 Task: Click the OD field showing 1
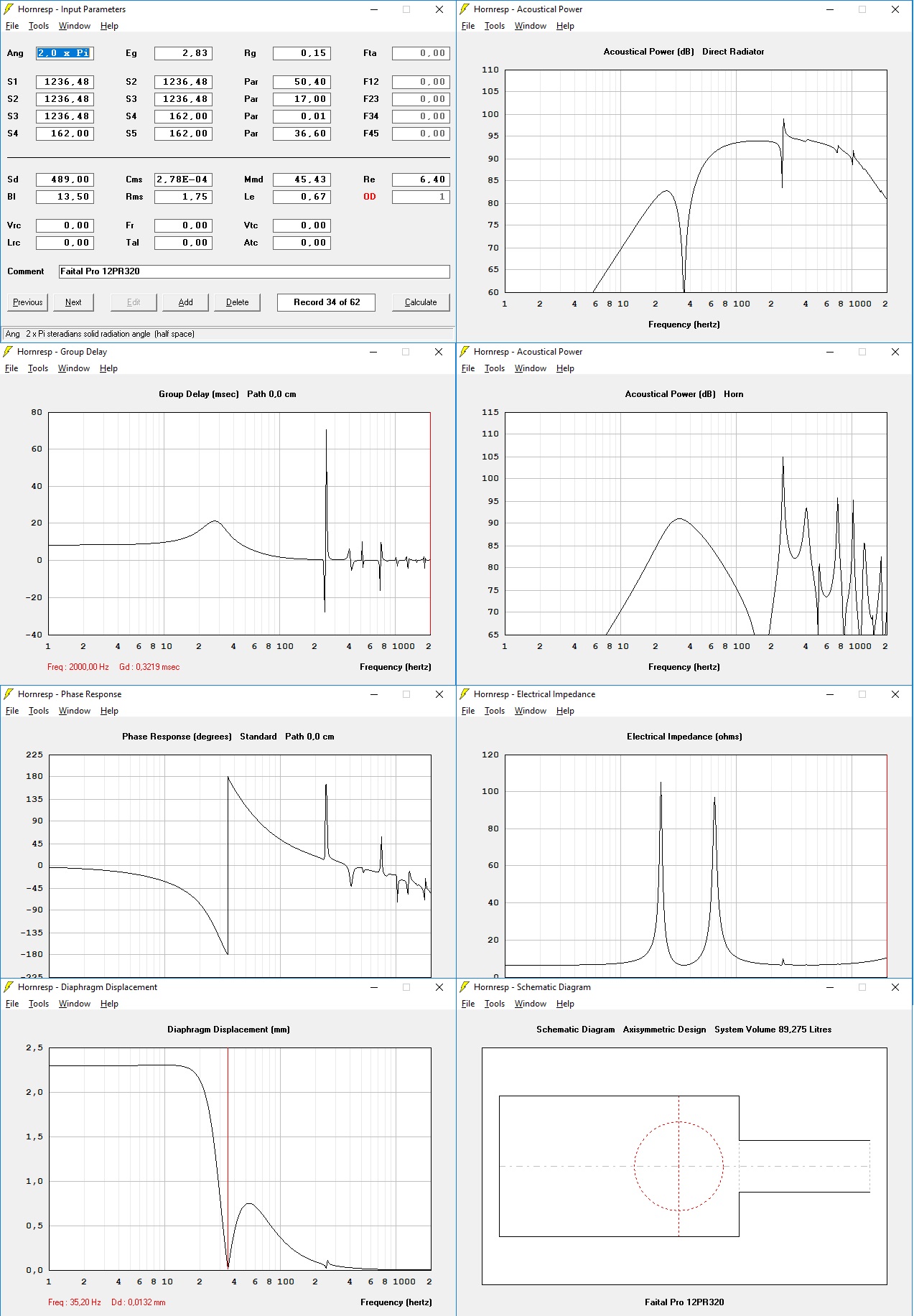[x=421, y=197]
